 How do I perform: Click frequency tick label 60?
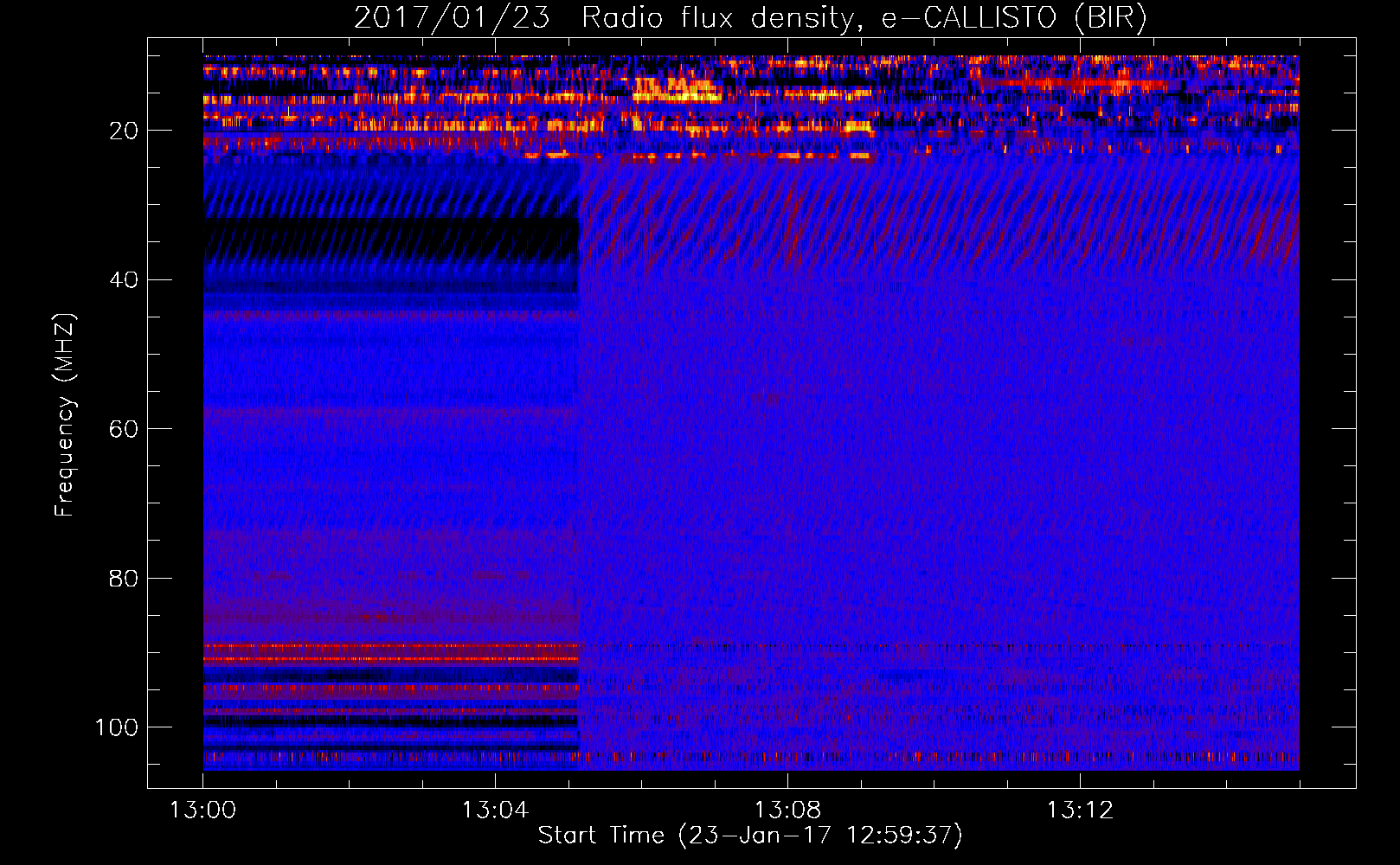[124, 429]
